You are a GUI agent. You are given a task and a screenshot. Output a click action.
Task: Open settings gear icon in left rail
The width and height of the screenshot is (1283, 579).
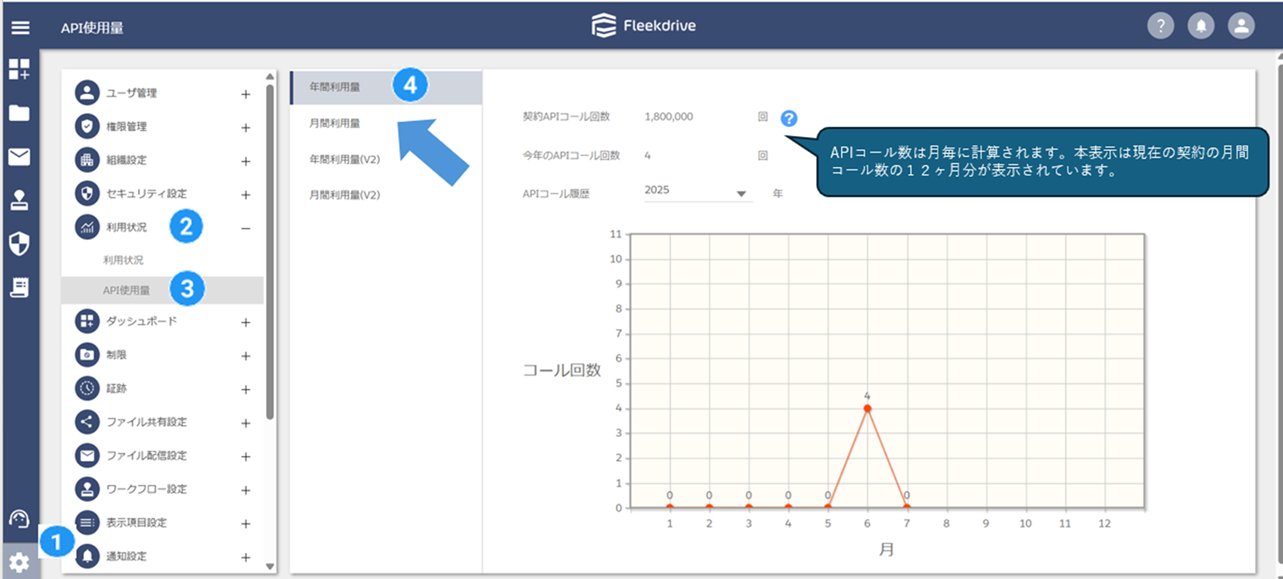[19, 562]
